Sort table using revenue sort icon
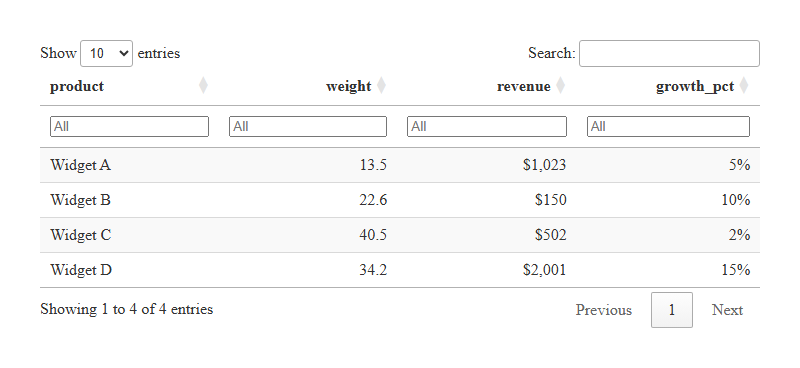This screenshot has width=800, height=368. (560, 86)
